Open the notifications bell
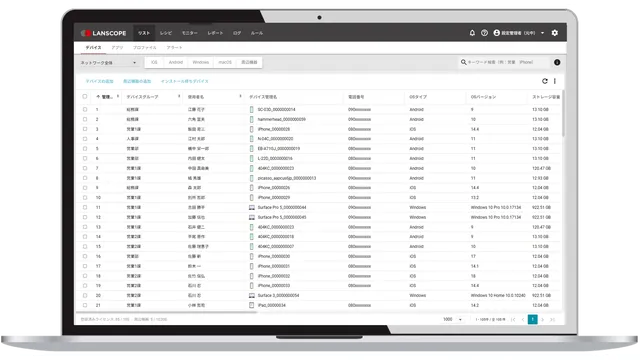The height and width of the screenshot is (360, 640). pos(472,33)
